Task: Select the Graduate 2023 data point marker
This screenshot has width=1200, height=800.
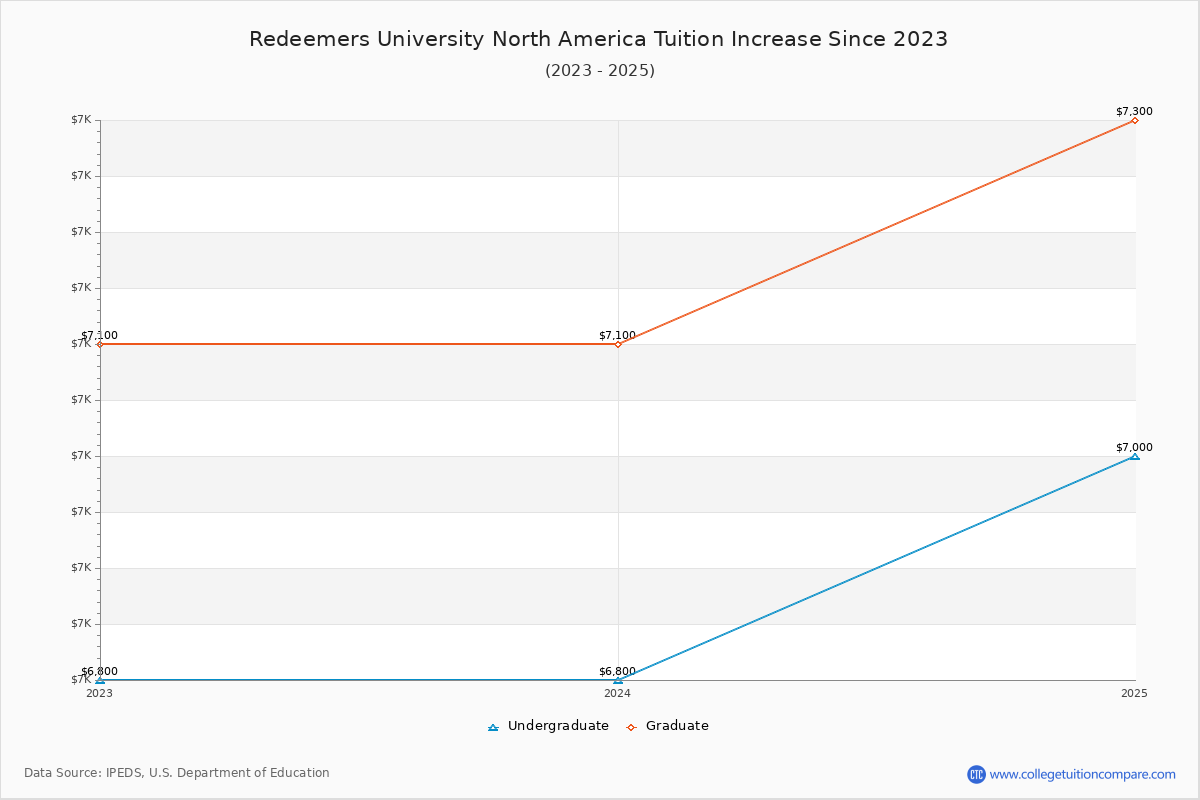Action: click(100, 344)
